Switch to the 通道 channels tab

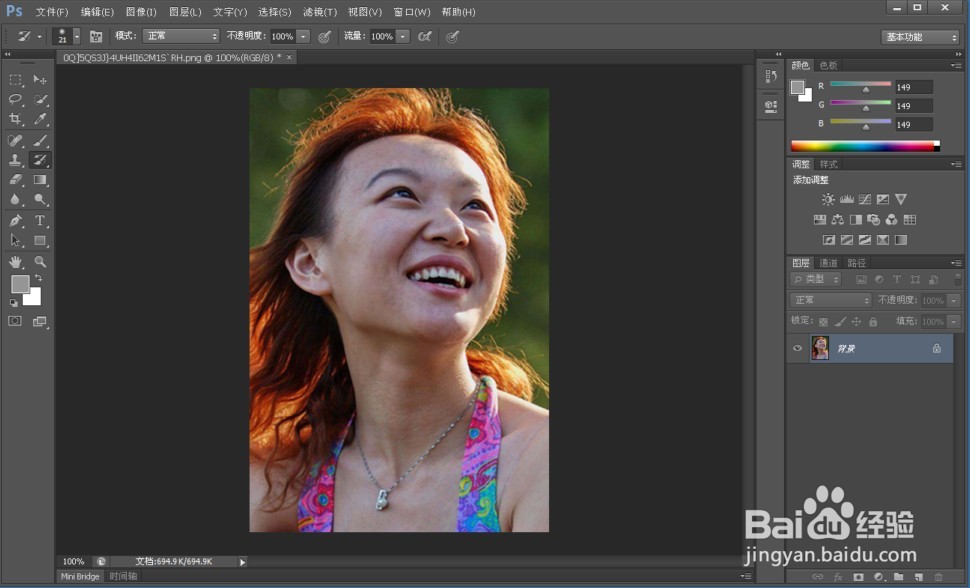coord(830,262)
